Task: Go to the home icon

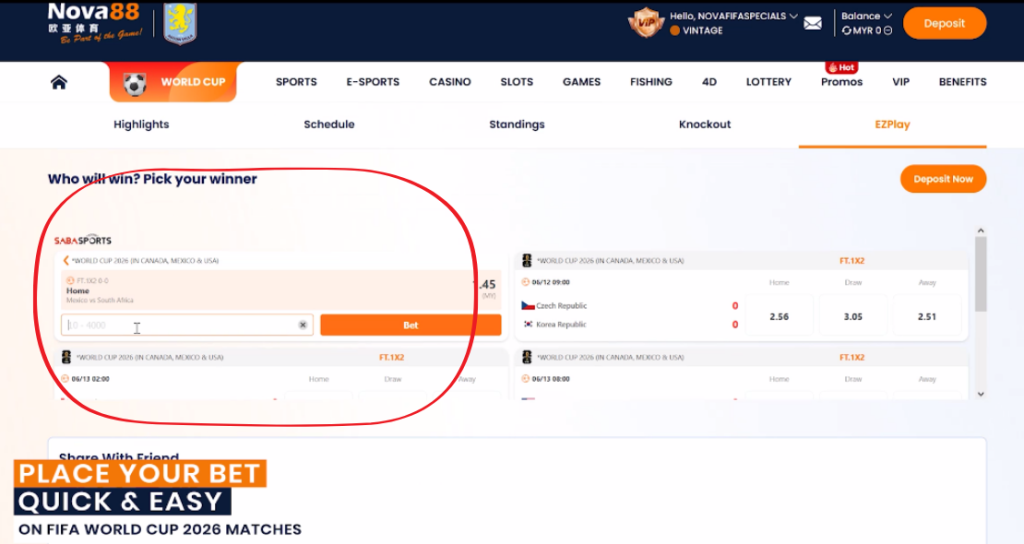Action: 59,82
